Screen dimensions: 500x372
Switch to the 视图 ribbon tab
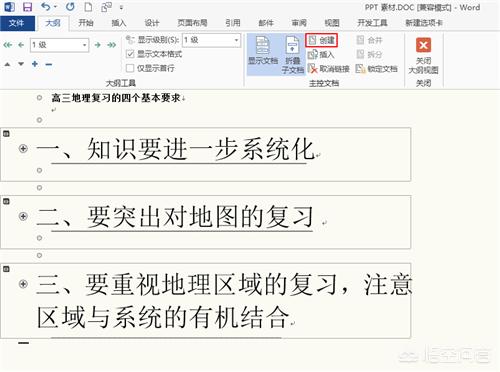click(332, 23)
